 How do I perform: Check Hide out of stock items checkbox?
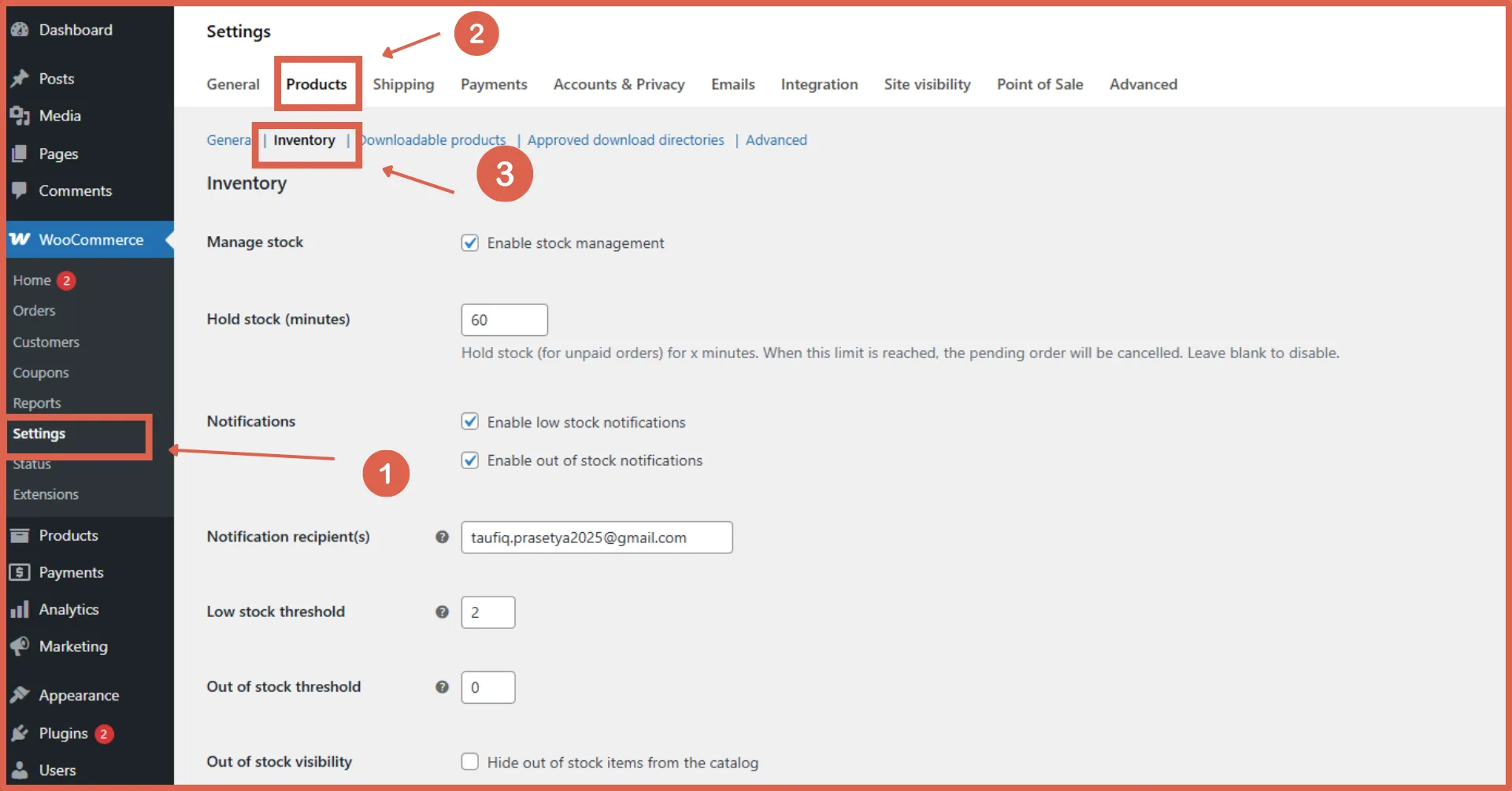click(x=470, y=762)
